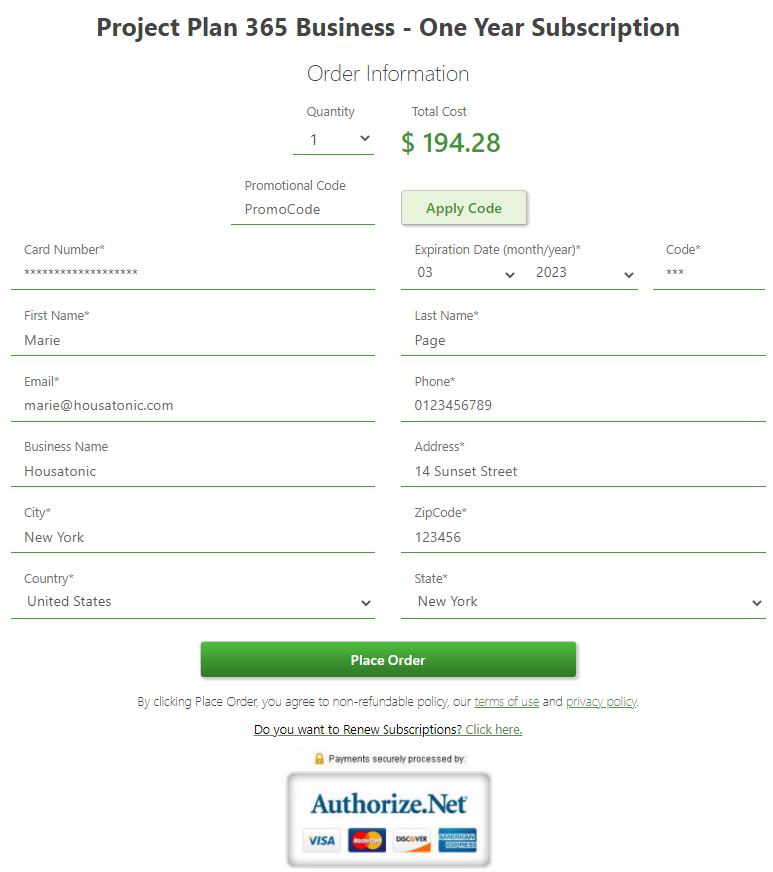This screenshot has width=773, height=872.
Task: Open the terms of use link
Action: [507, 702]
